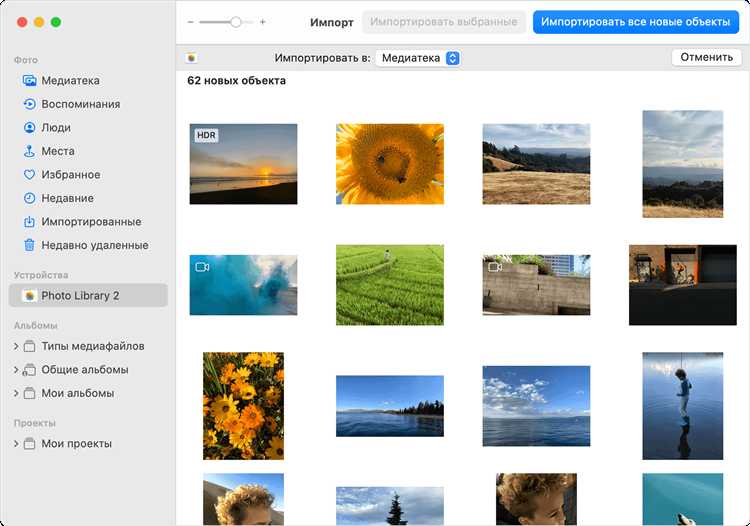Select the green rice field thumbnail

click(x=390, y=285)
